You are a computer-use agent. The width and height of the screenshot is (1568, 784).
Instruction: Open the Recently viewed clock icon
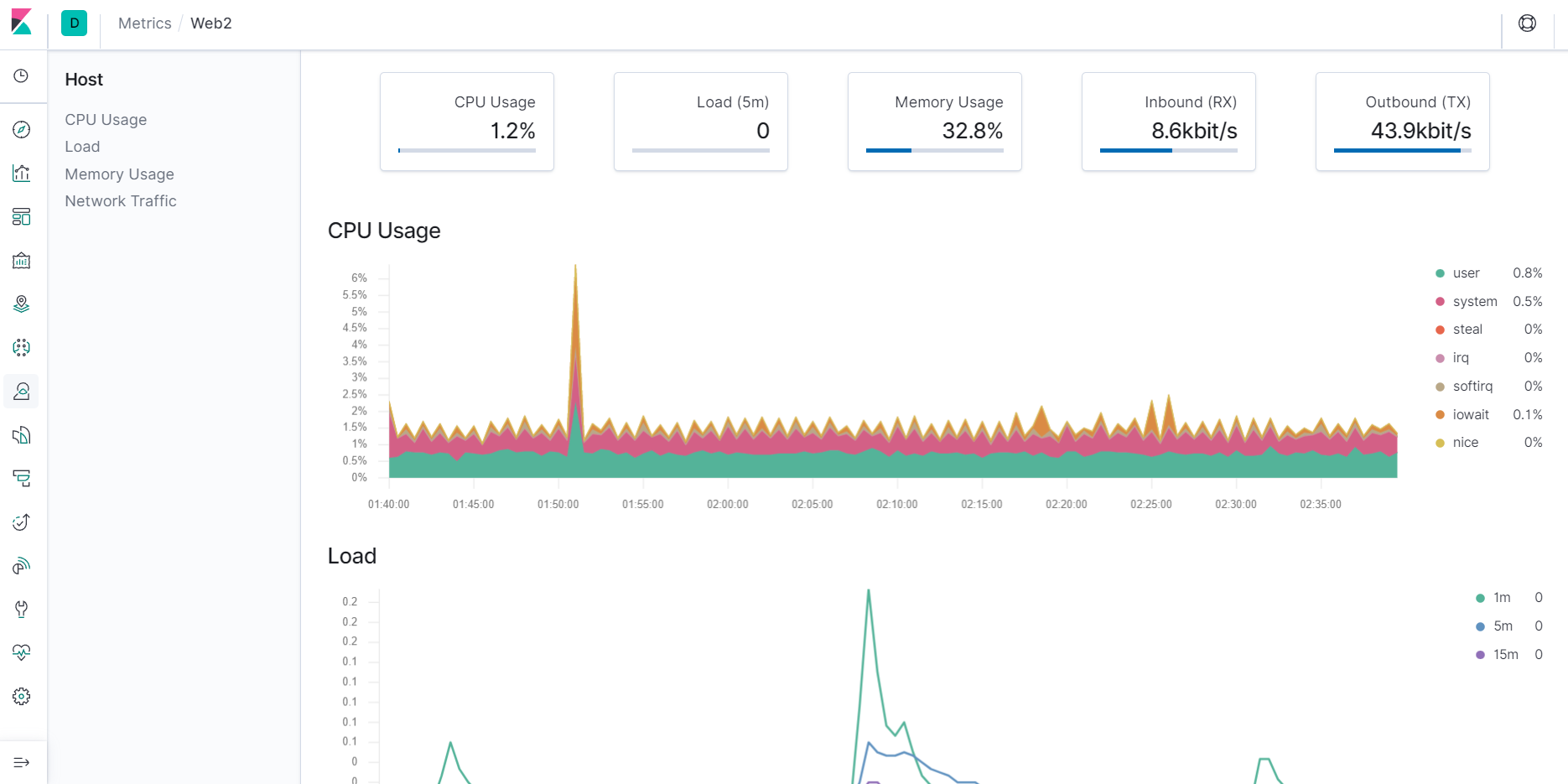tap(22, 76)
